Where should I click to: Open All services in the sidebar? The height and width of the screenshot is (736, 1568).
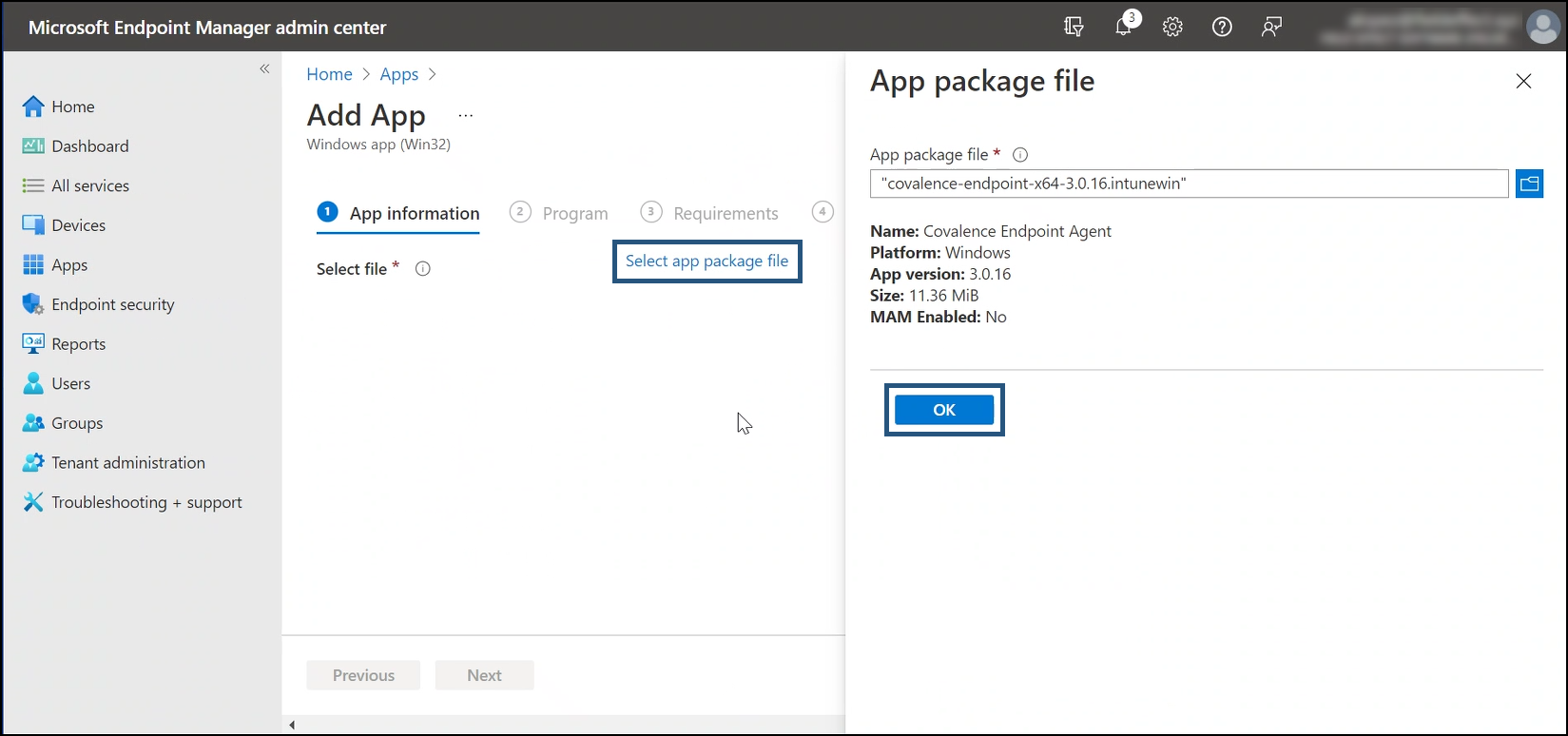[x=75, y=185]
